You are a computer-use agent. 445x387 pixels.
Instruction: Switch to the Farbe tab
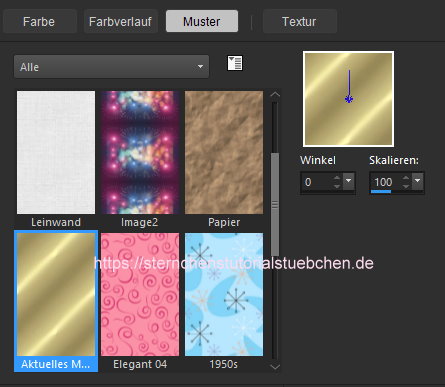click(x=39, y=22)
